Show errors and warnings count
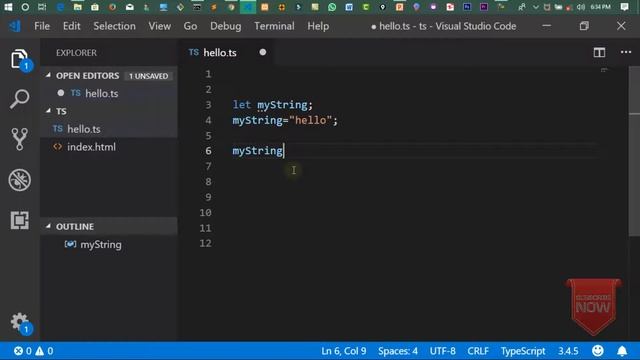The image size is (640, 360). [x=33, y=351]
